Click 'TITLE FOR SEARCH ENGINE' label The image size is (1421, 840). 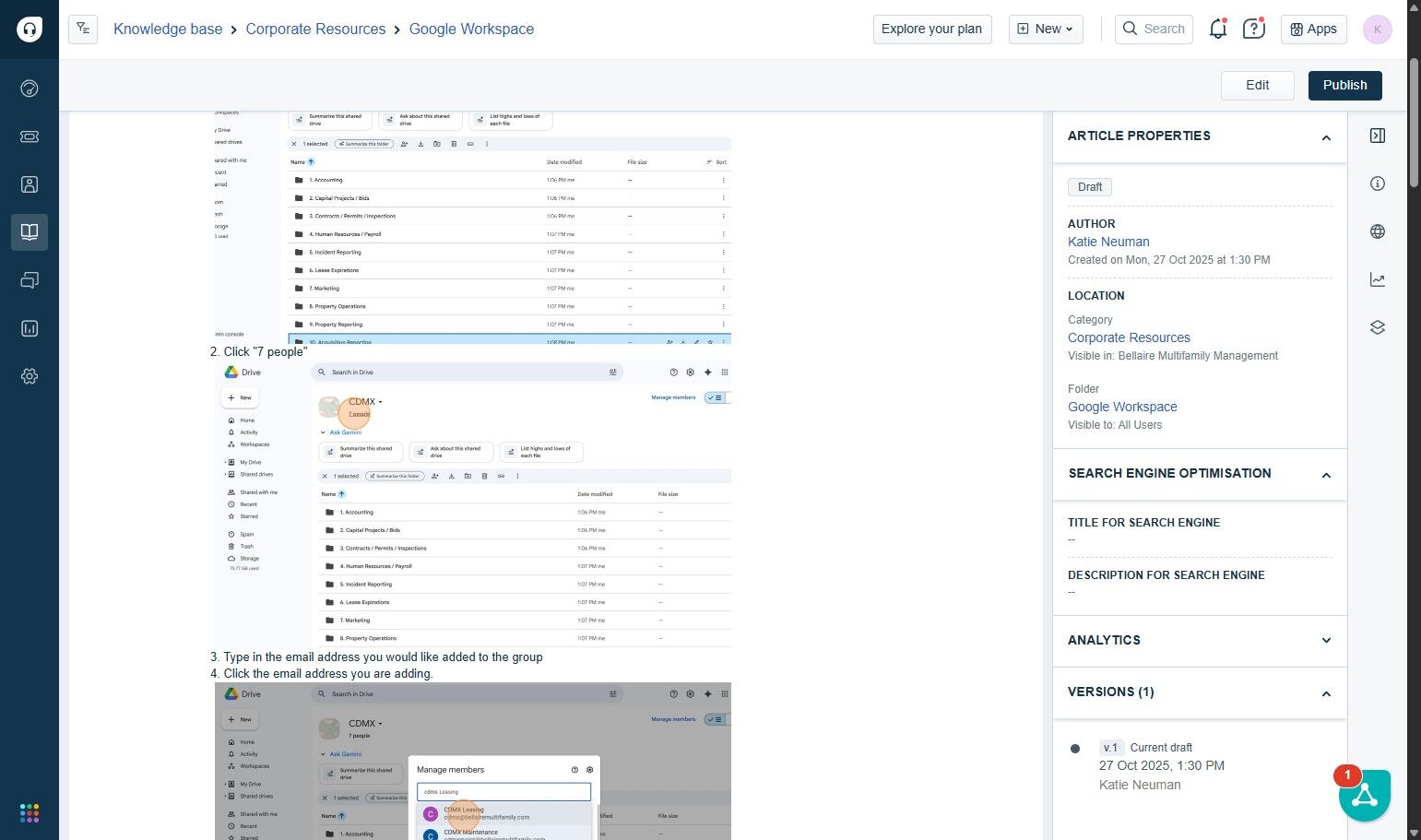(1143, 523)
